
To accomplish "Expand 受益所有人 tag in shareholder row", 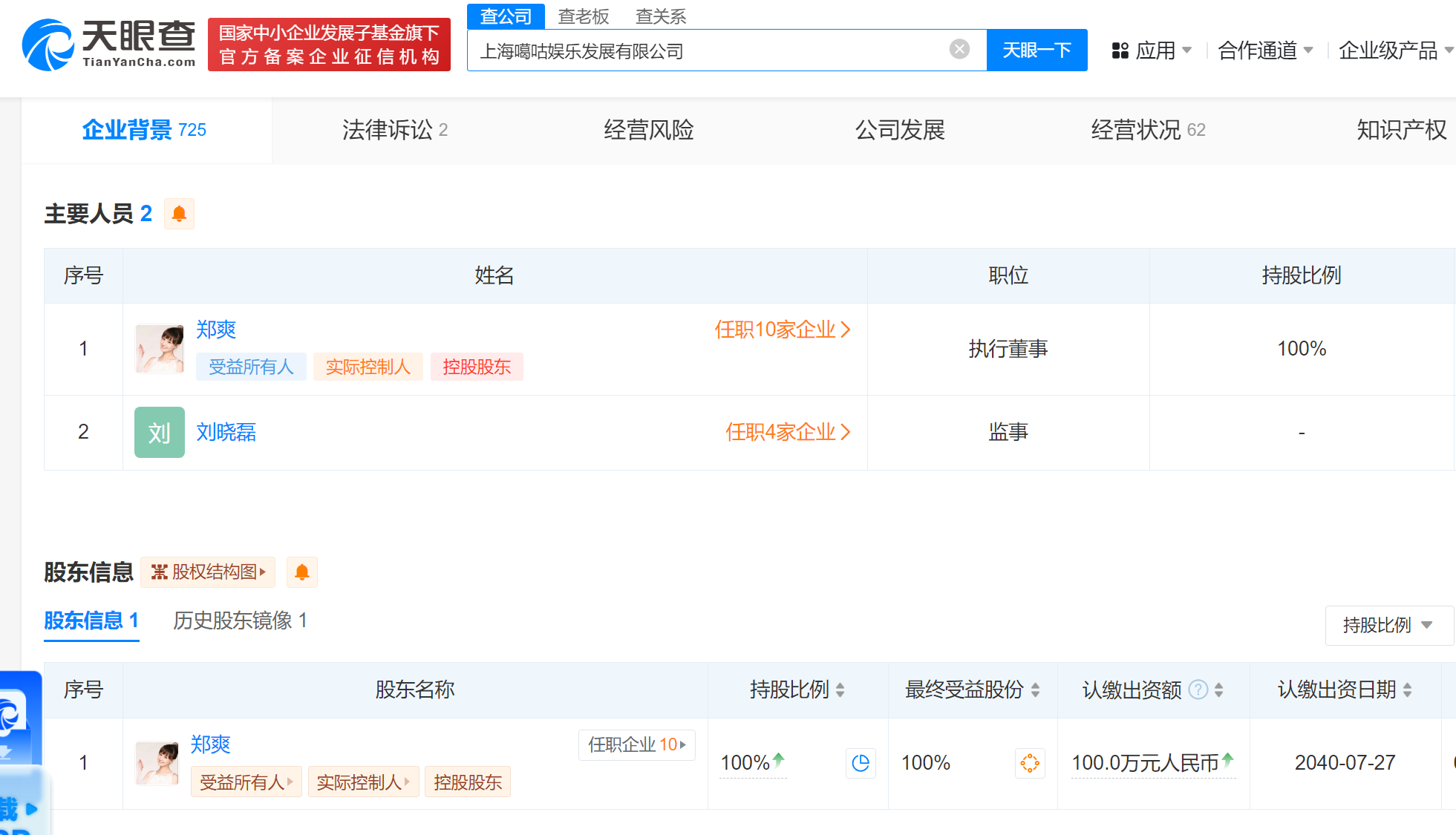I will point(246,782).
